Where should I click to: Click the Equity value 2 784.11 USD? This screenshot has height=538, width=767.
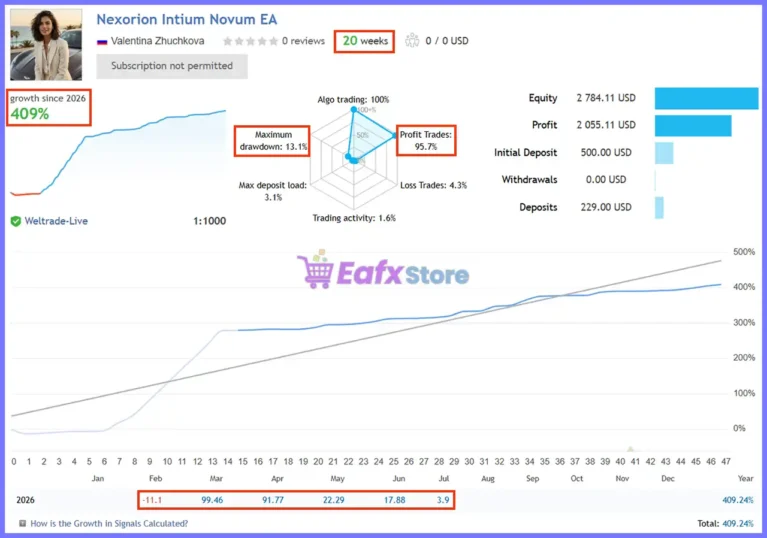pyautogui.click(x=606, y=98)
